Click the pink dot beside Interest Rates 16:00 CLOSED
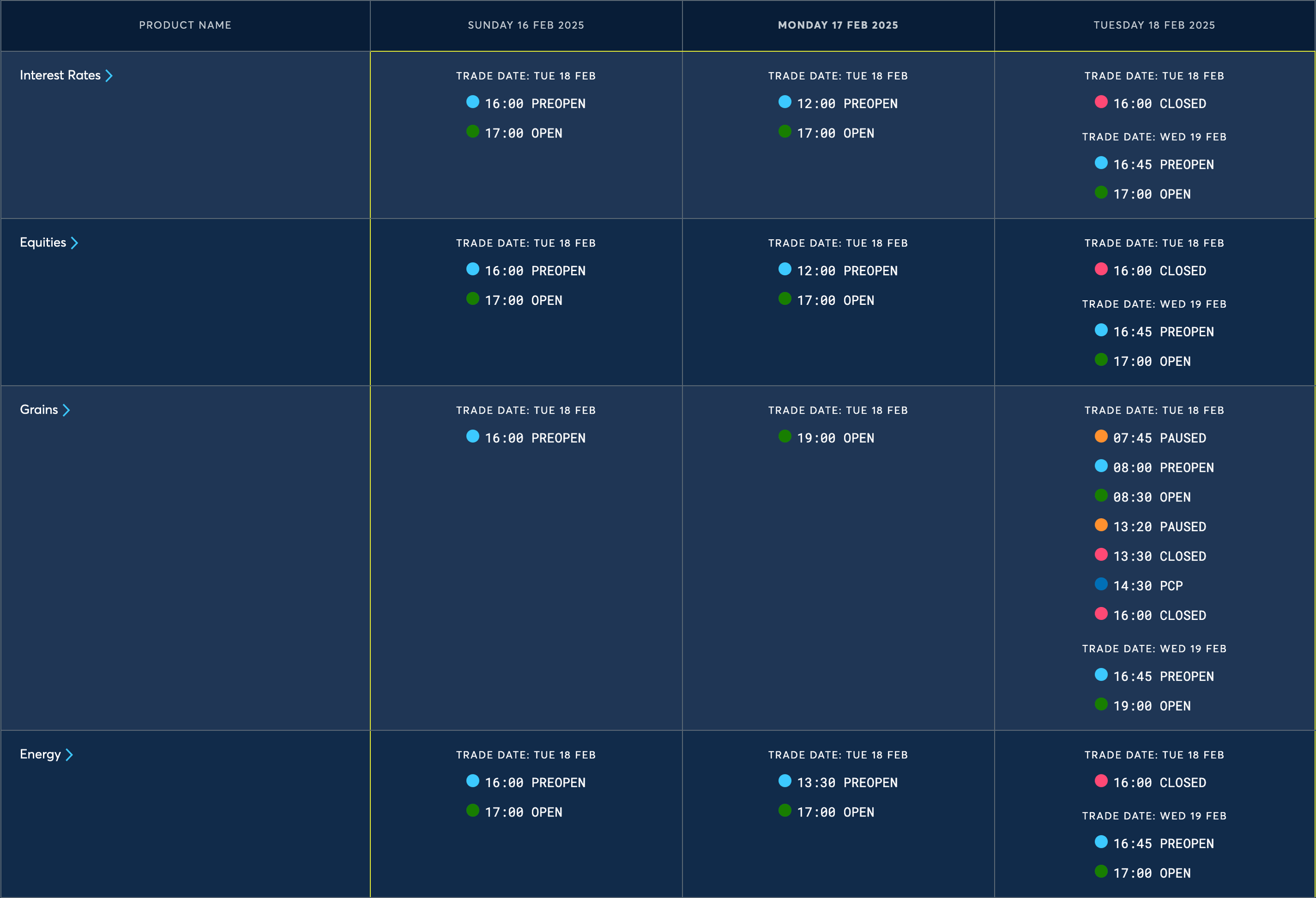The width and height of the screenshot is (1316, 898). (1101, 101)
